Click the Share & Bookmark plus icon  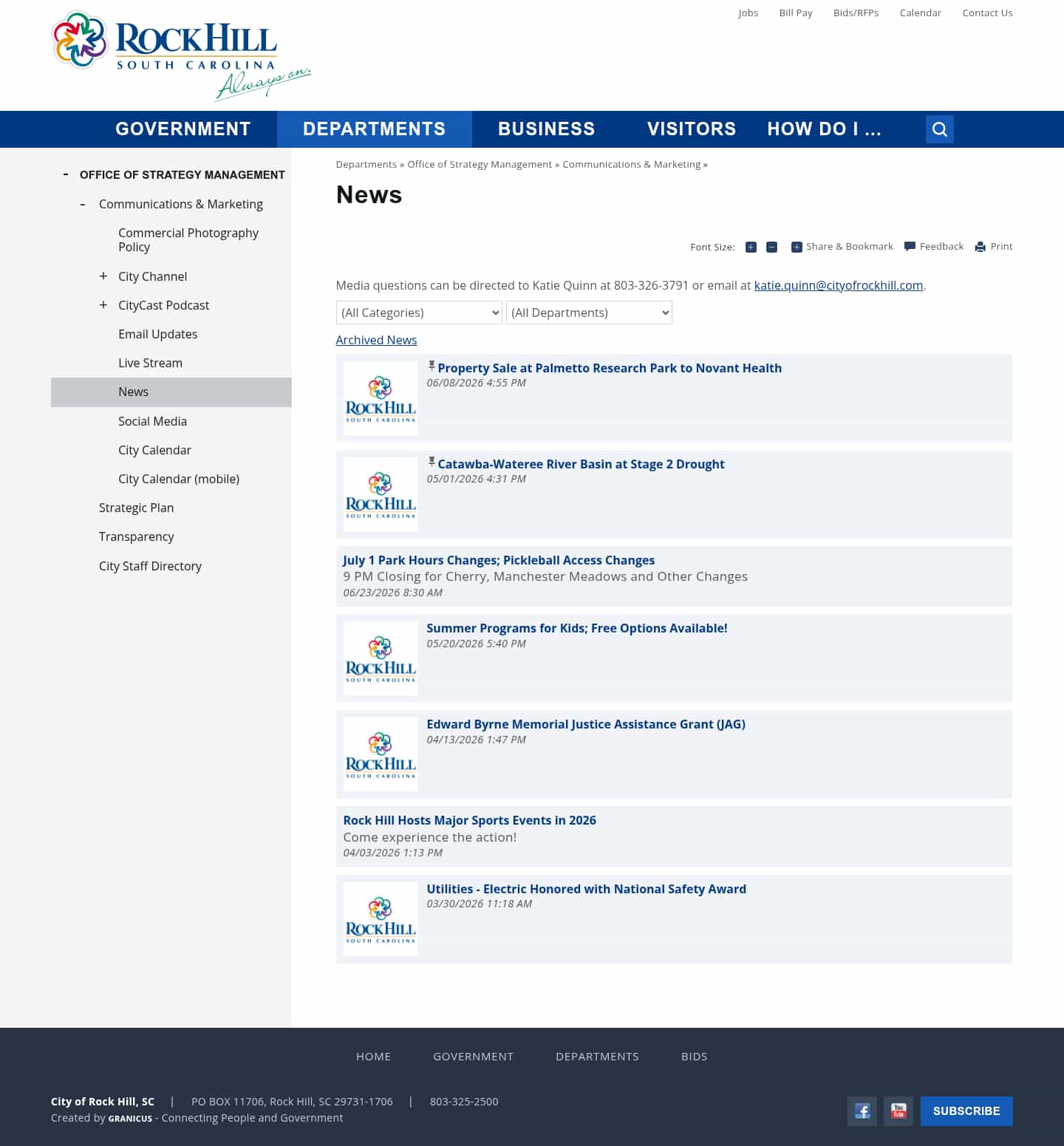(x=797, y=247)
